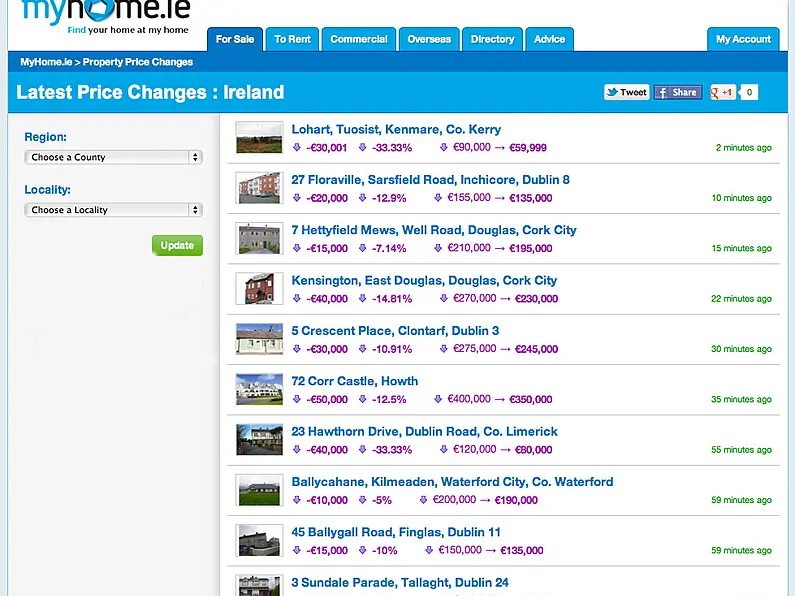The height and width of the screenshot is (596, 795).
Task: Click the 30 minutes ago timestamp
Action: 741,349
